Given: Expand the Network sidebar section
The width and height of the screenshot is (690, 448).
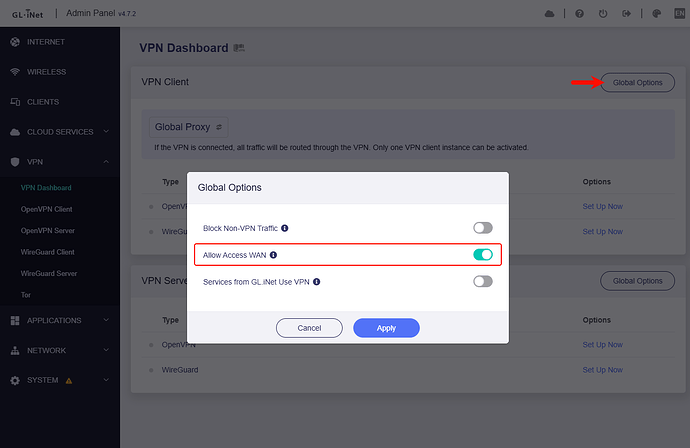Looking at the screenshot, I should coord(60,351).
